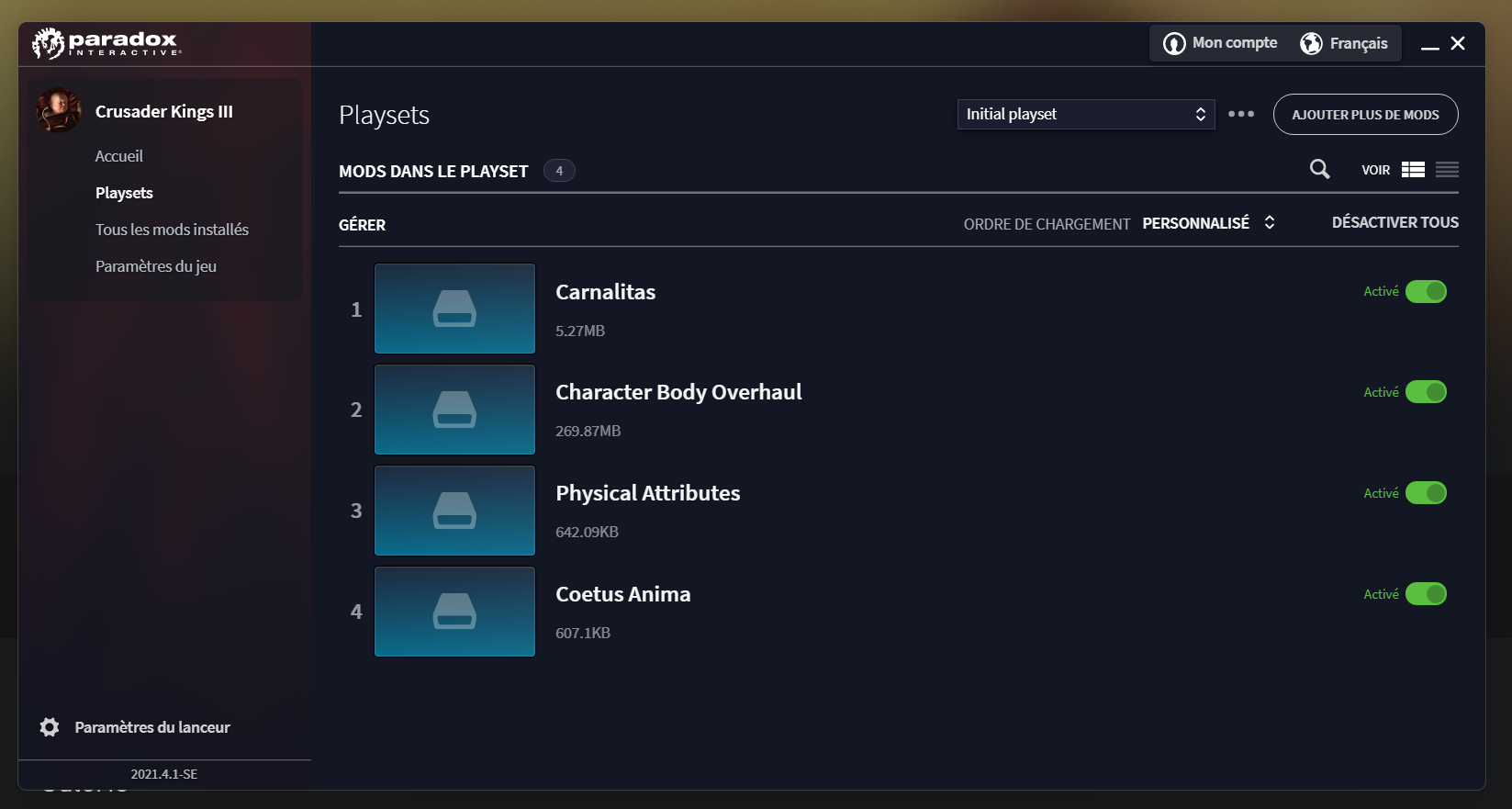Click the Coetus Anima title
The width and height of the screenshot is (1512, 809).
coord(622,594)
